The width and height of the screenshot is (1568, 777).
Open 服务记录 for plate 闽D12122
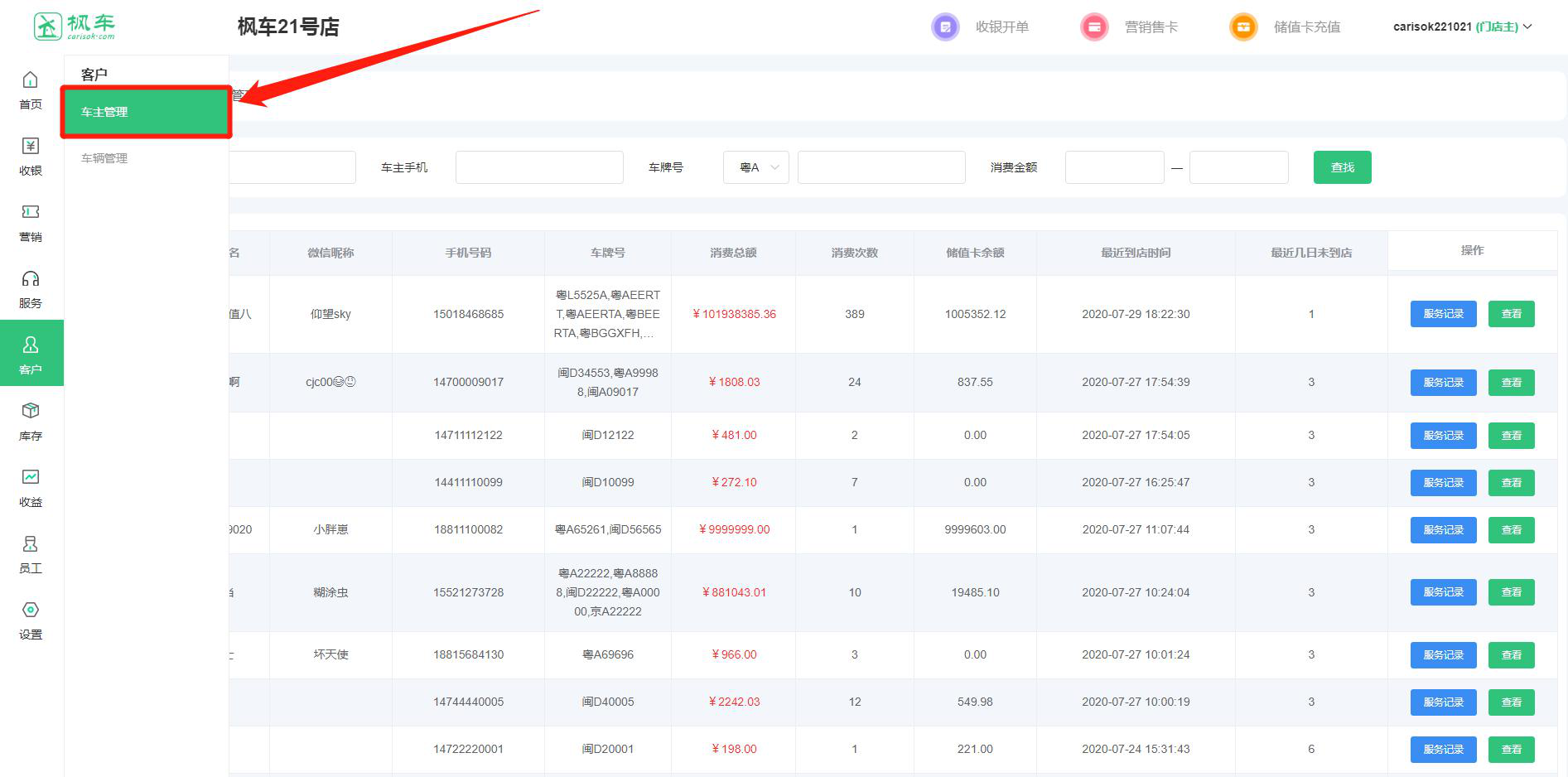(x=1443, y=436)
